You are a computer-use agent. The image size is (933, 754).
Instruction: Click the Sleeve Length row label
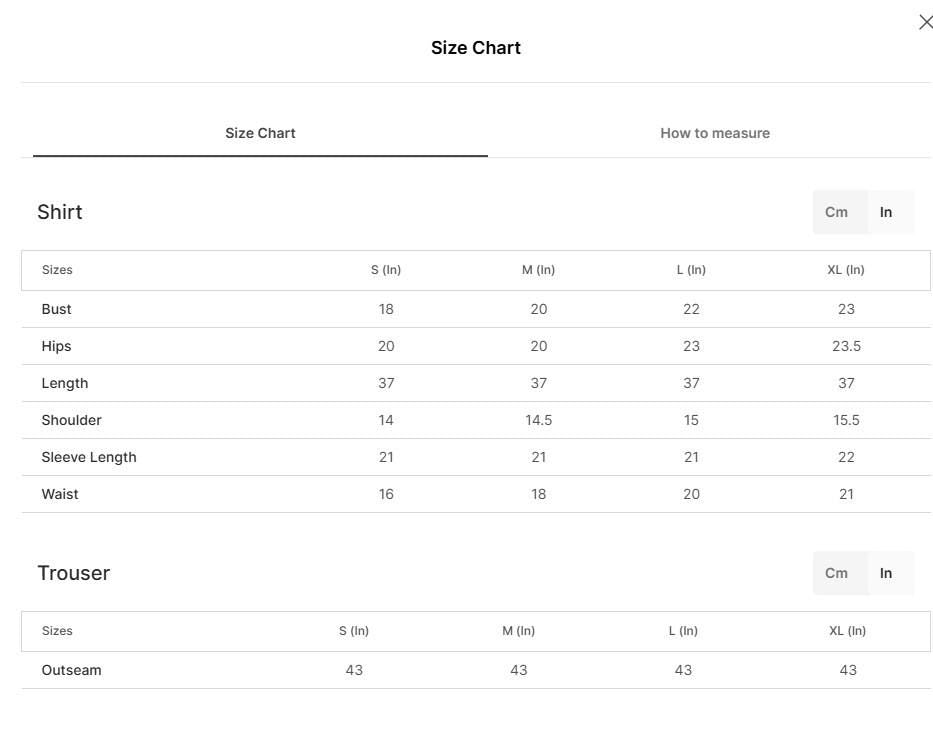(x=89, y=457)
